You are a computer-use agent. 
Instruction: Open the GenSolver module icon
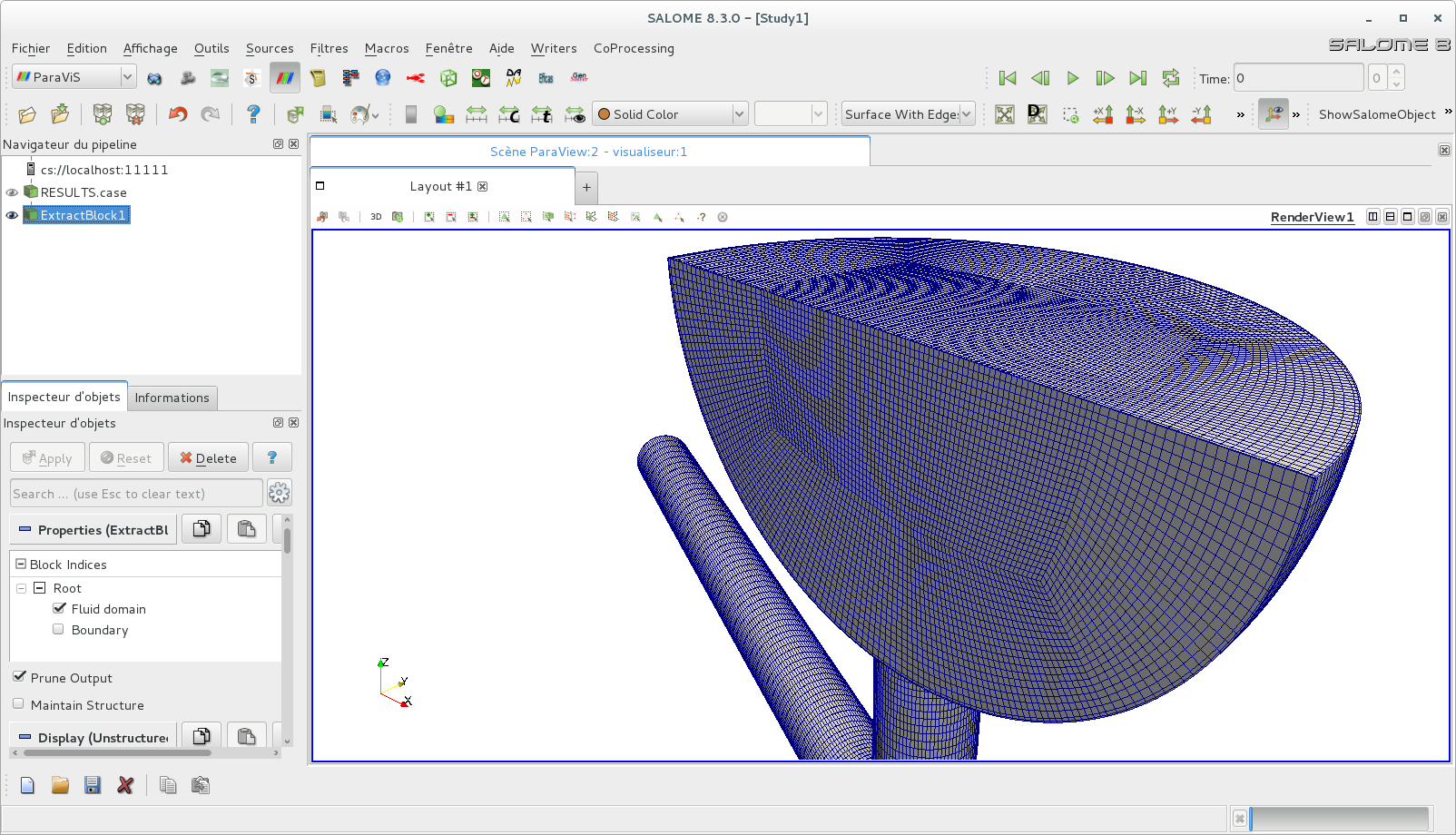(x=579, y=78)
